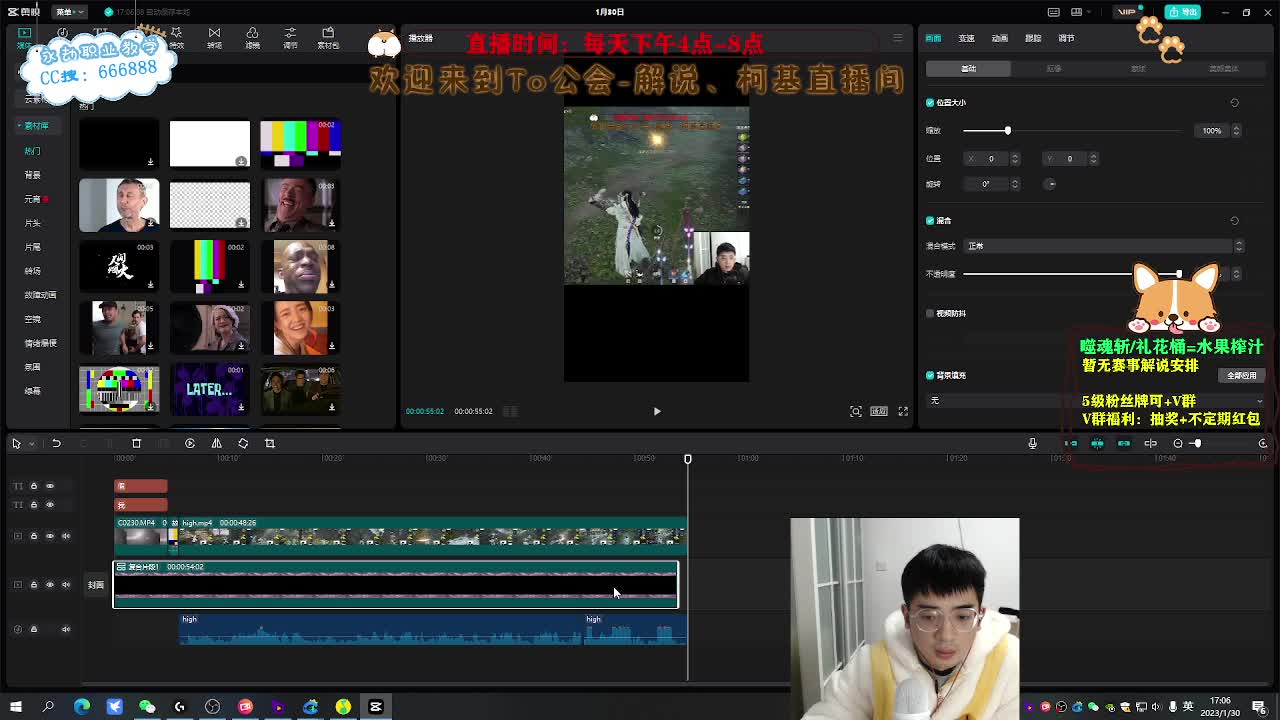Viewport: 1280px width, 720px height.
Task: Click the delete (trash) icon above the timeline
Action: pos(137,443)
